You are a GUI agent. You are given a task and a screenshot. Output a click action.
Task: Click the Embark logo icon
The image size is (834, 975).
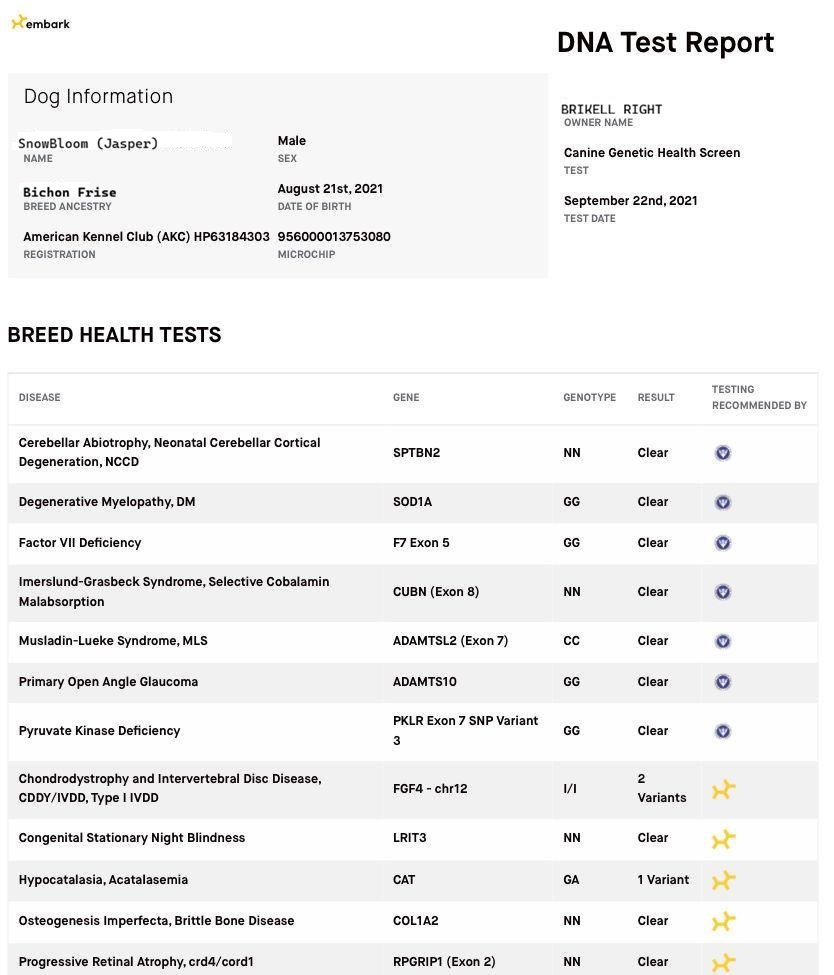(x=18, y=22)
